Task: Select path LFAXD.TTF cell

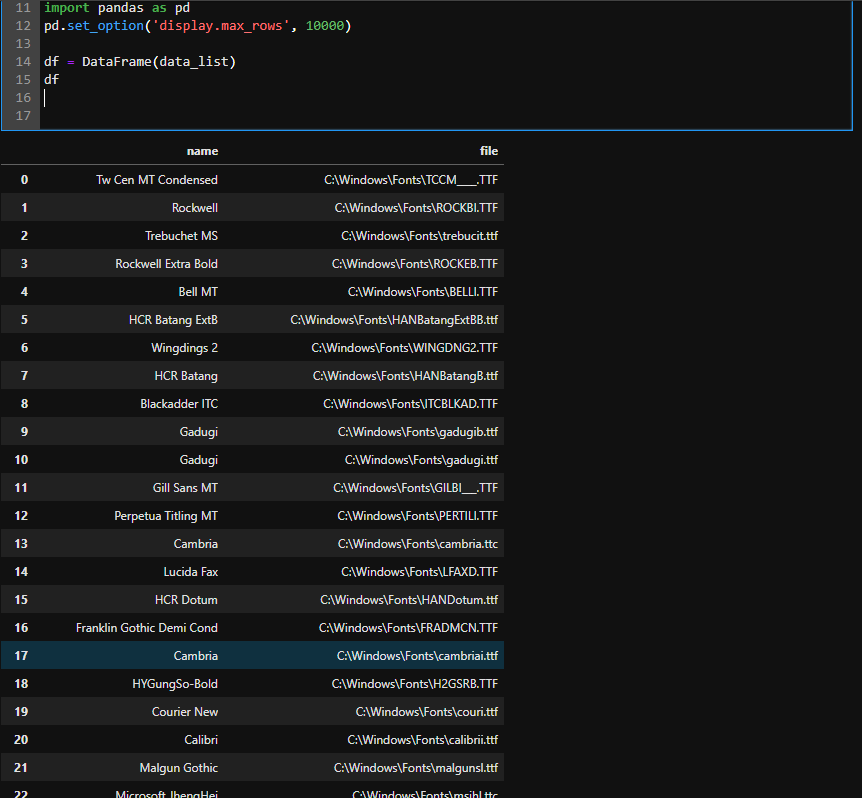Action: point(419,572)
